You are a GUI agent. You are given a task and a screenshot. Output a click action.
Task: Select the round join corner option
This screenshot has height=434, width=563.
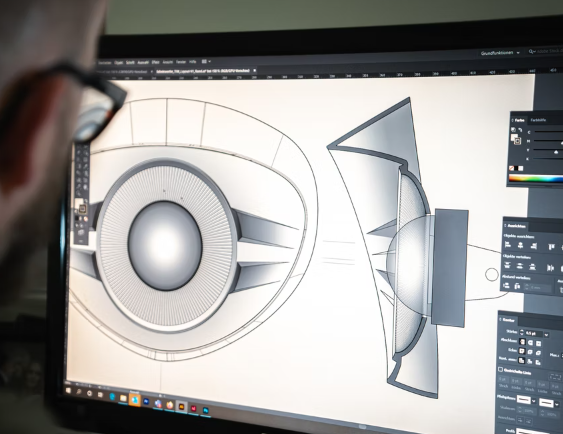tap(530, 352)
